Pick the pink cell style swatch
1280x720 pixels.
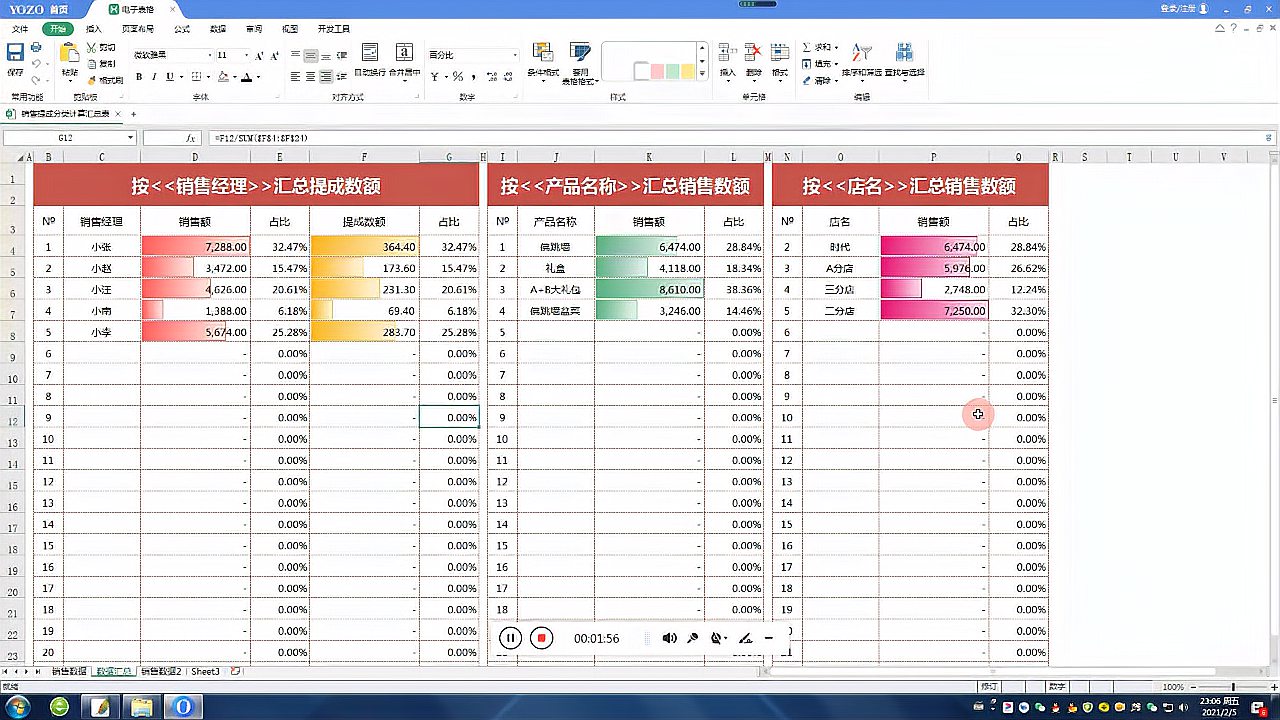(x=656, y=71)
